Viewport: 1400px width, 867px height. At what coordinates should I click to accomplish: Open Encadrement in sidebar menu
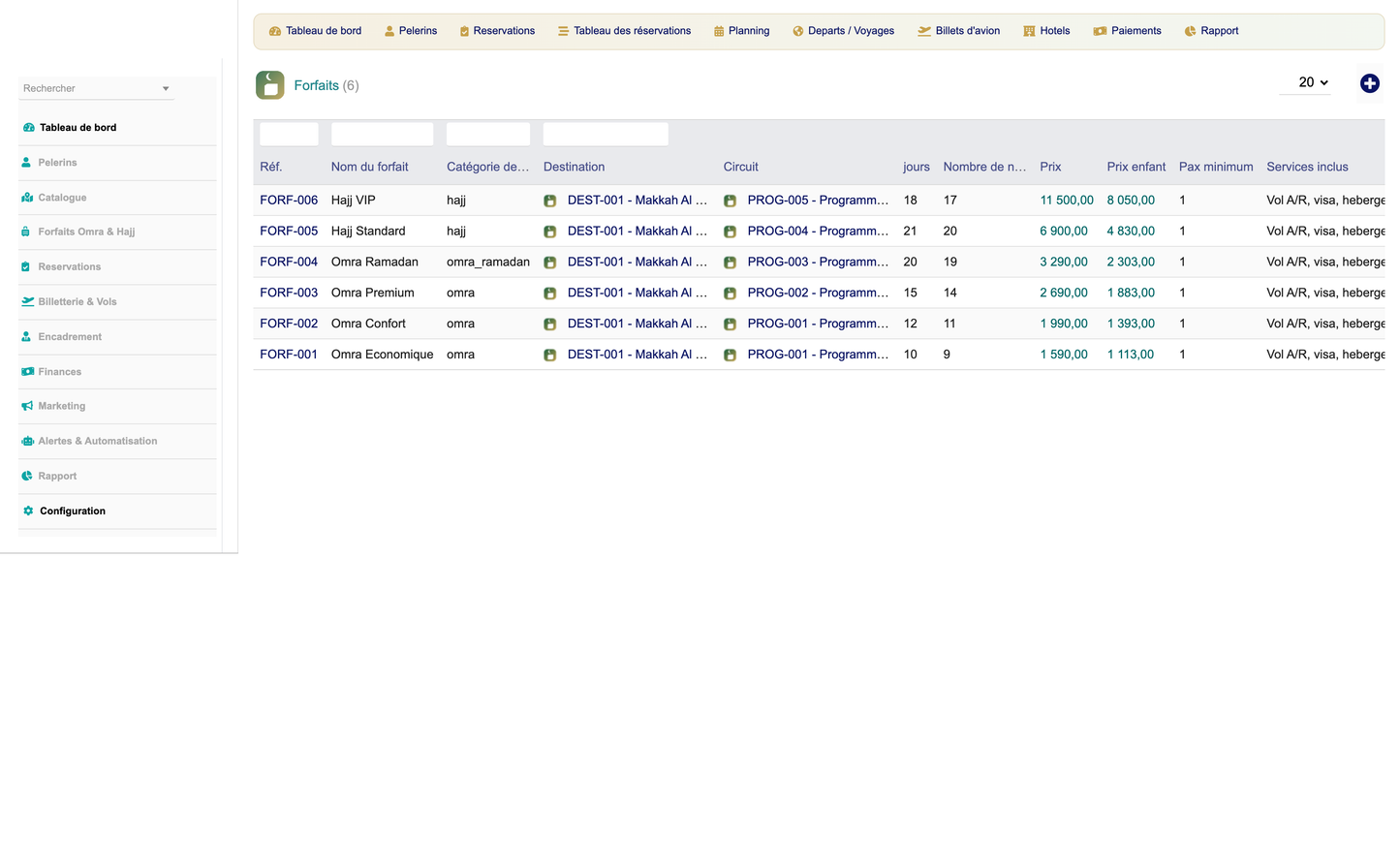click(x=70, y=337)
